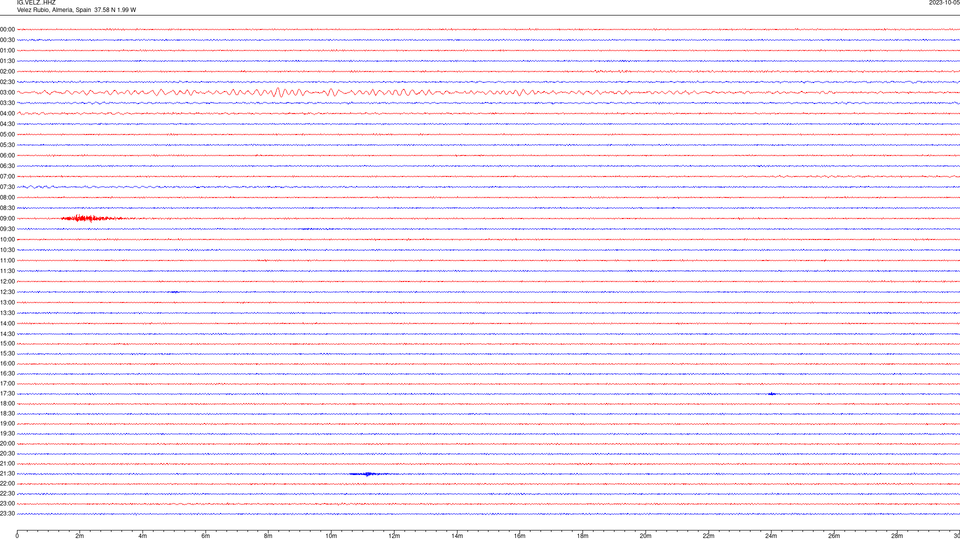Select the 00:30 trace time label

coord(7,40)
